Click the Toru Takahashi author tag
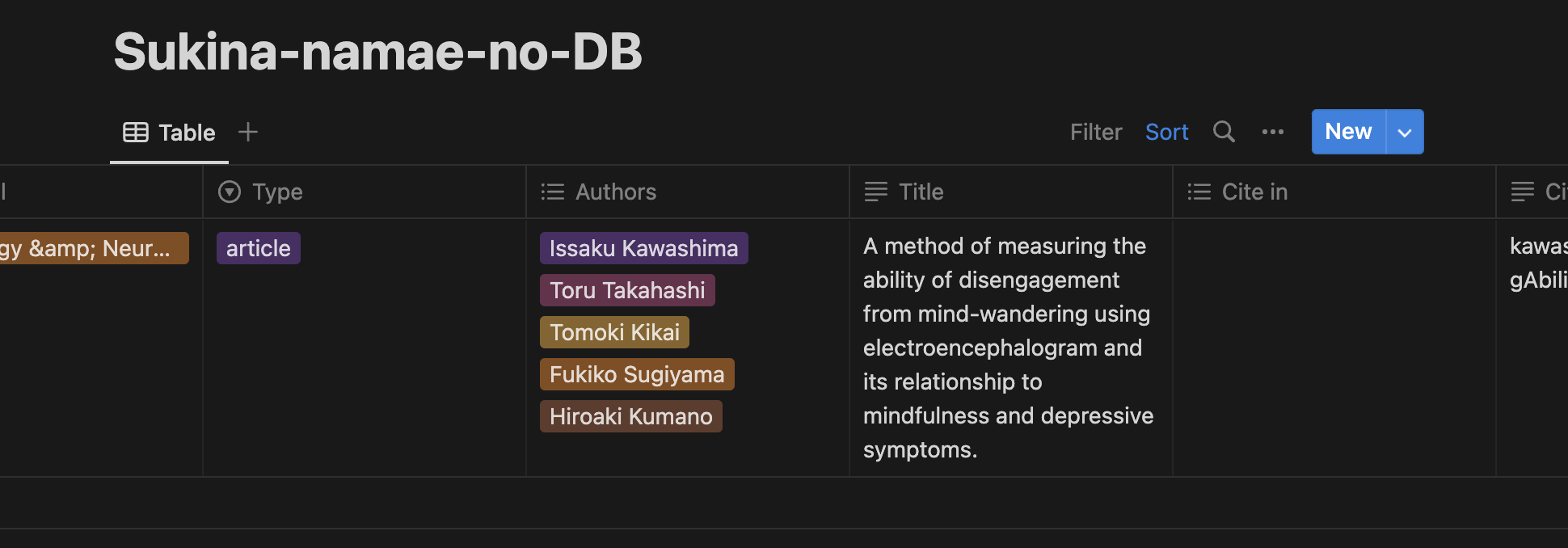The image size is (1568, 548). point(627,290)
